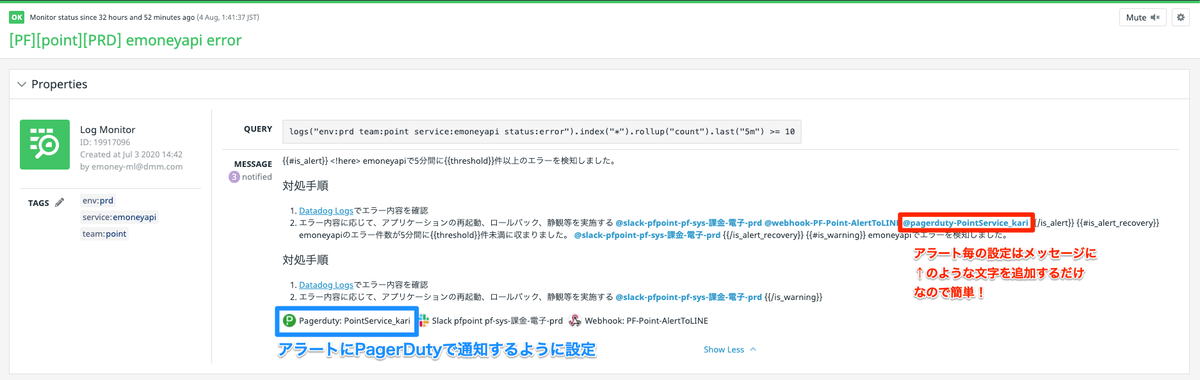Click the Webhook logo icon
The width and height of the screenshot is (1200, 380).
coord(574,320)
